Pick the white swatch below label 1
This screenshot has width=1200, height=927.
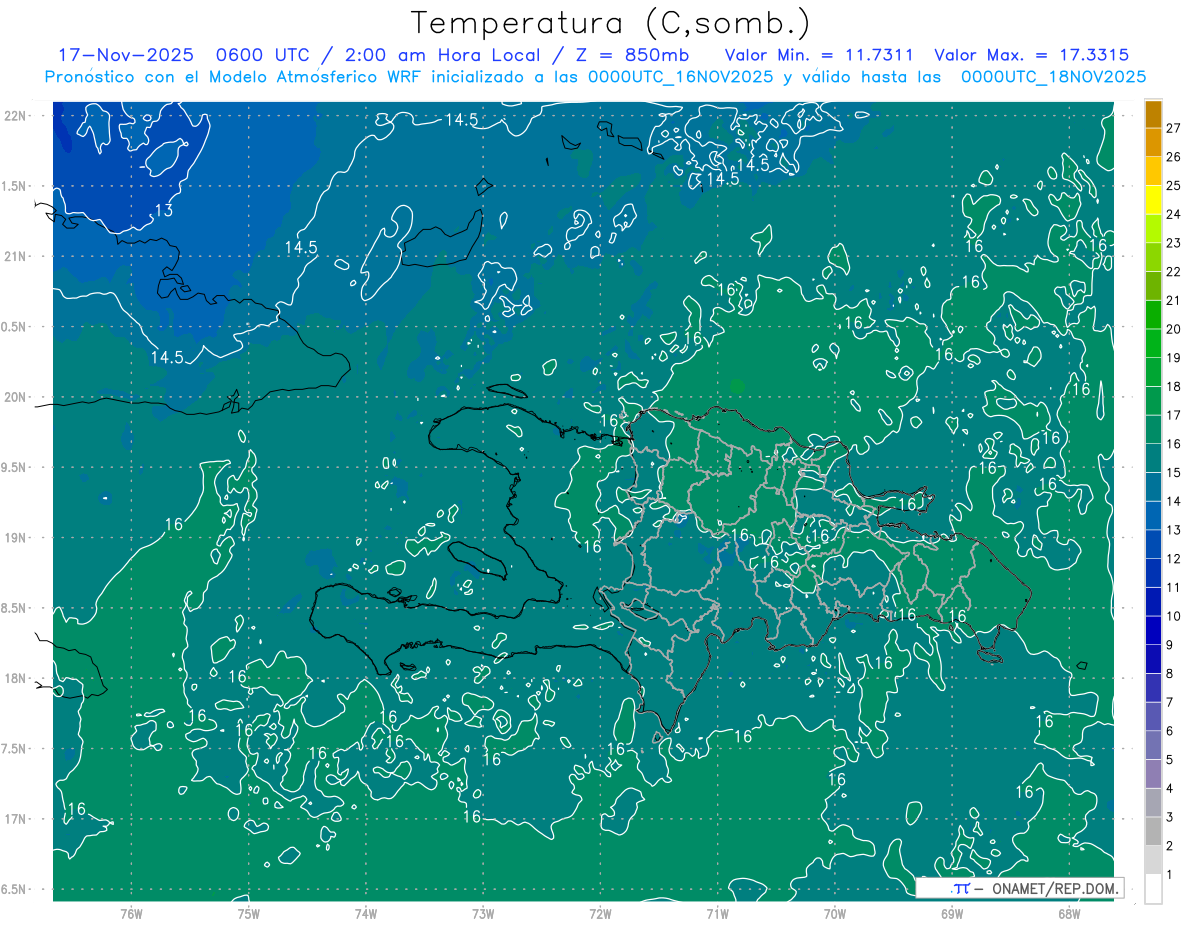[1153, 889]
